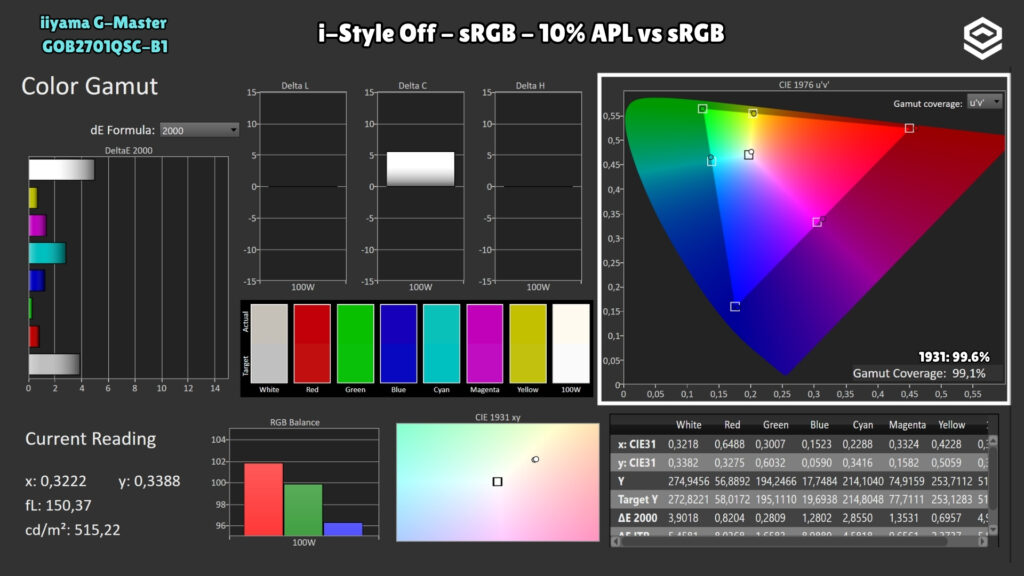Select the 'Target Y' row label
The image size is (1024, 576).
pyautogui.click(x=638, y=500)
